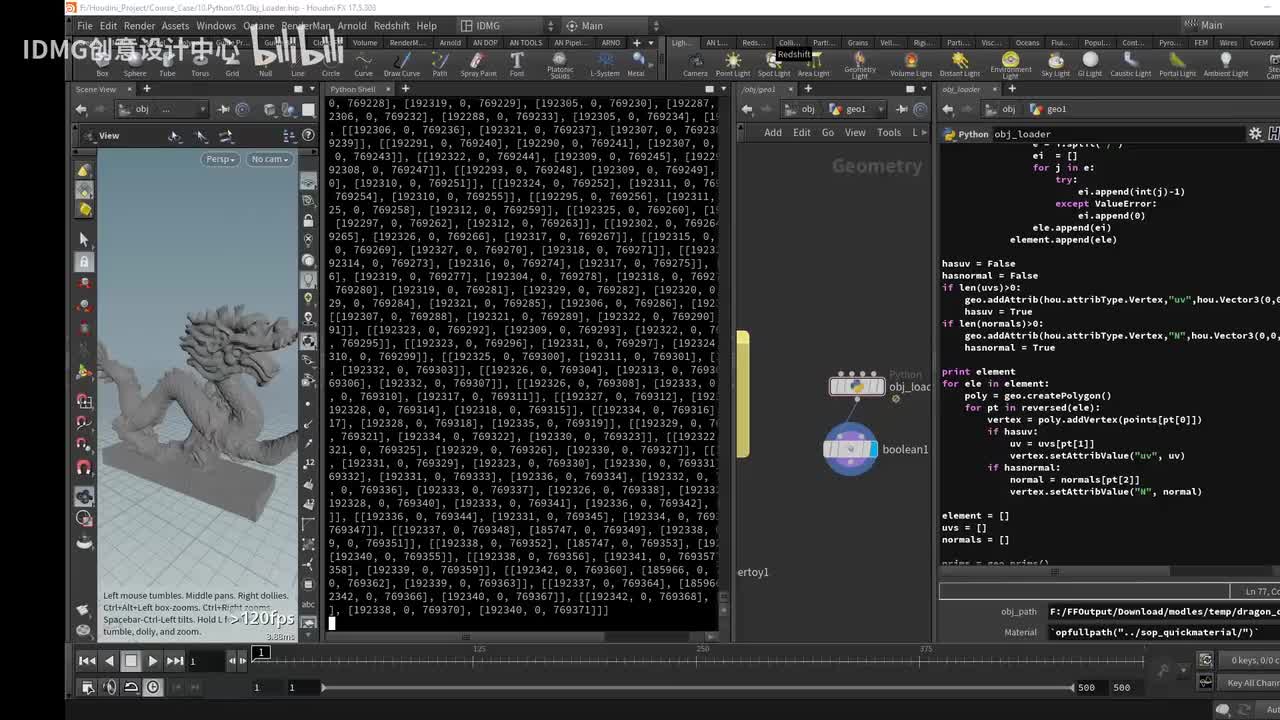This screenshot has width=1280, height=720.
Task: Add a GI Light
Action: tap(1090, 63)
